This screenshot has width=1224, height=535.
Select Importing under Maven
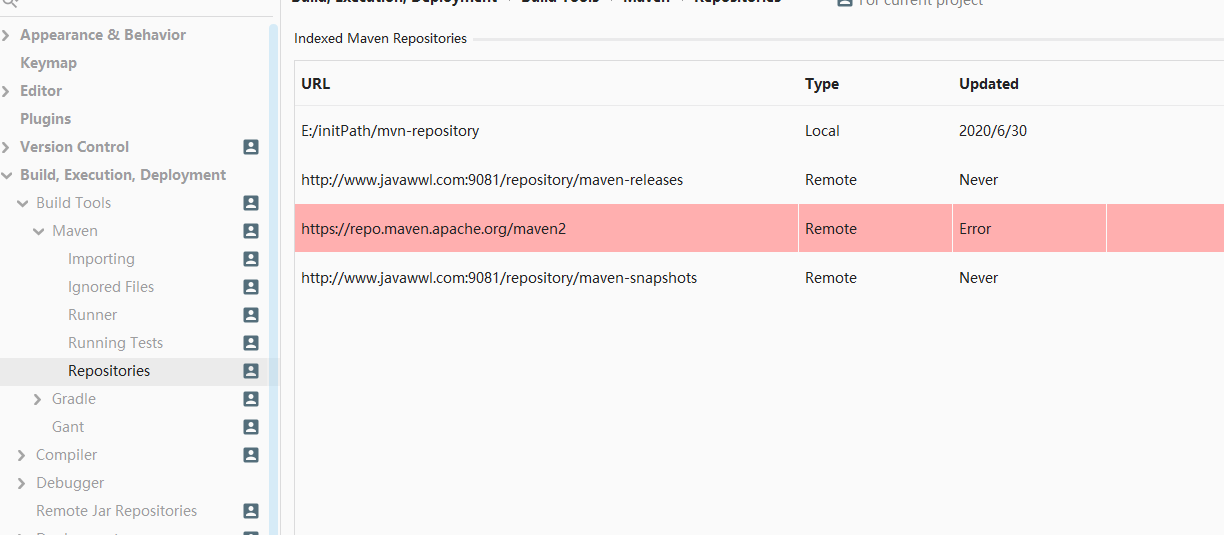click(101, 259)
